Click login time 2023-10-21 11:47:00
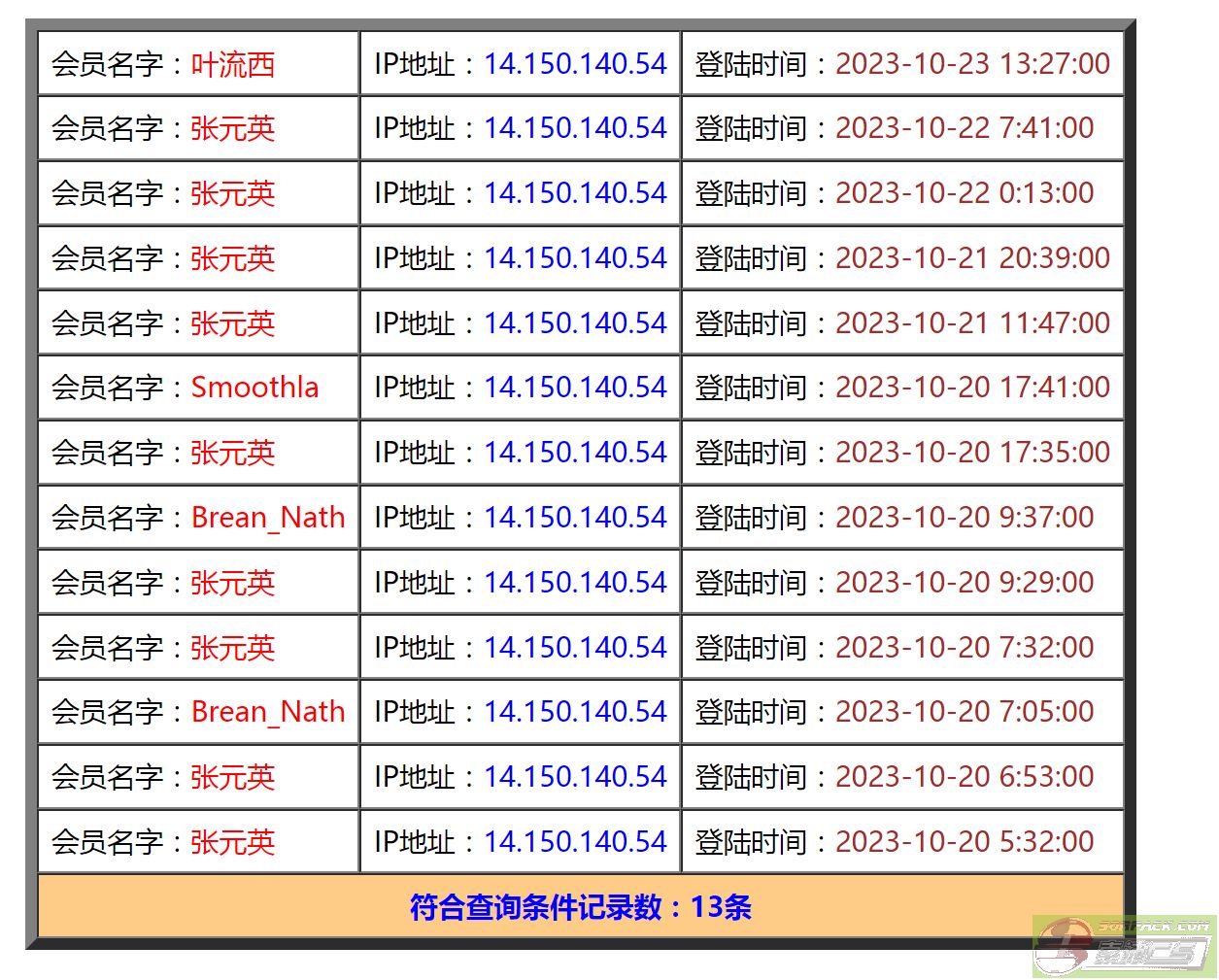The height and width of the screenshot is (980, 1219). click(972, 323)
